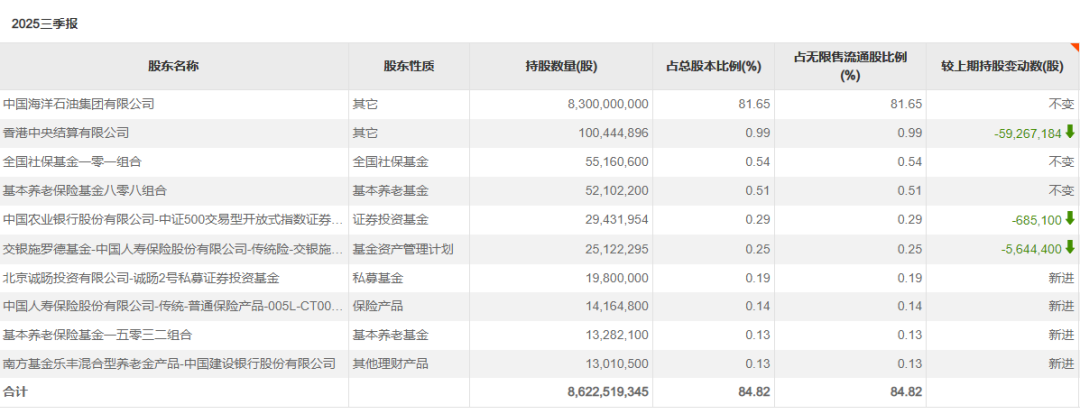
Task: Click the 股东性质 column header
Action: click(409, 66)
